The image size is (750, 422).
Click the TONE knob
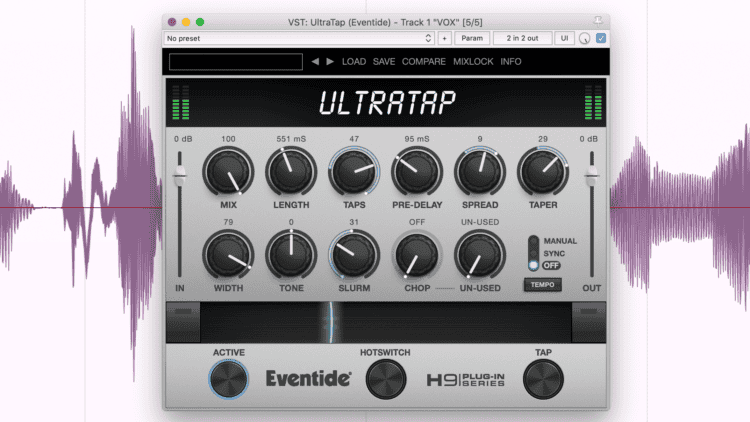pos(291,255)
